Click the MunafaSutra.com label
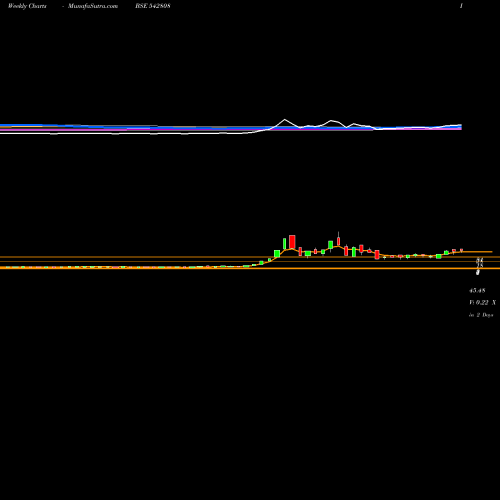 click(x=93, y=6)
